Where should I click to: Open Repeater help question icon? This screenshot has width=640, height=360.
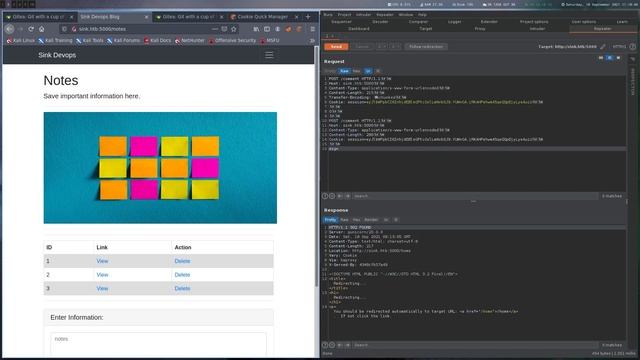point(632,47)
